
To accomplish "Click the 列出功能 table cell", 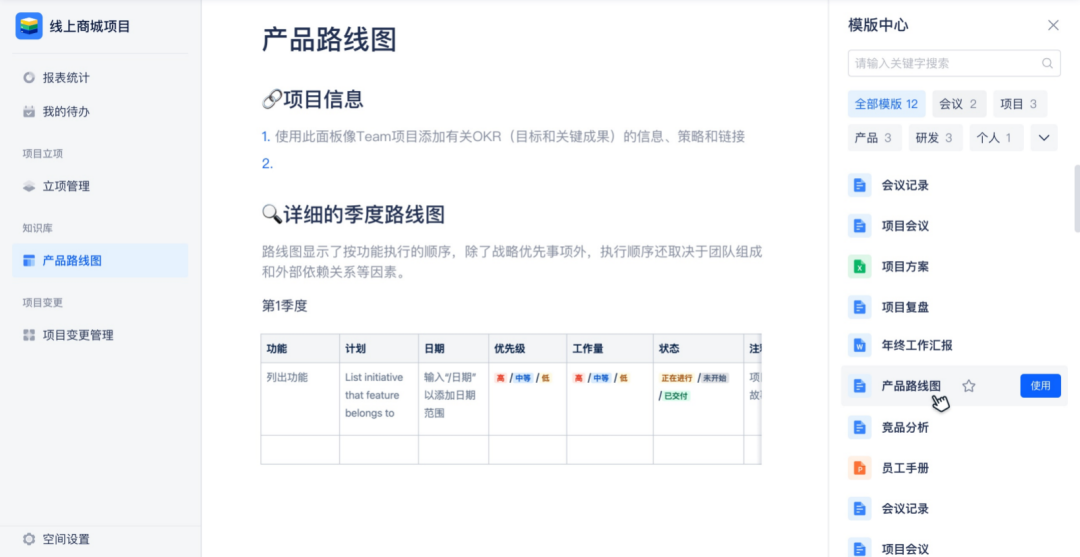I will 300,399.
